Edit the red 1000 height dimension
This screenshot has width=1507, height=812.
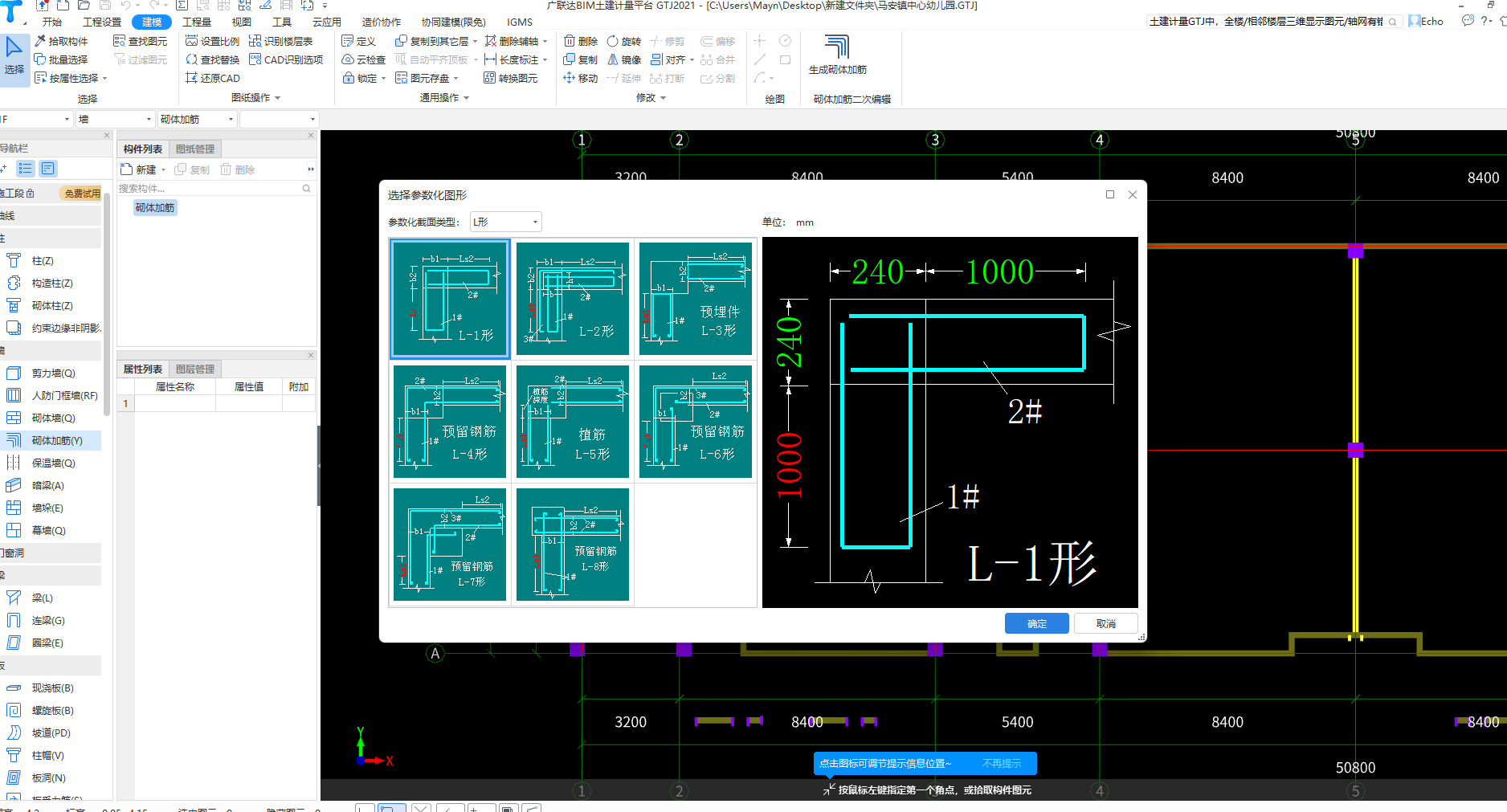(790, 465)
